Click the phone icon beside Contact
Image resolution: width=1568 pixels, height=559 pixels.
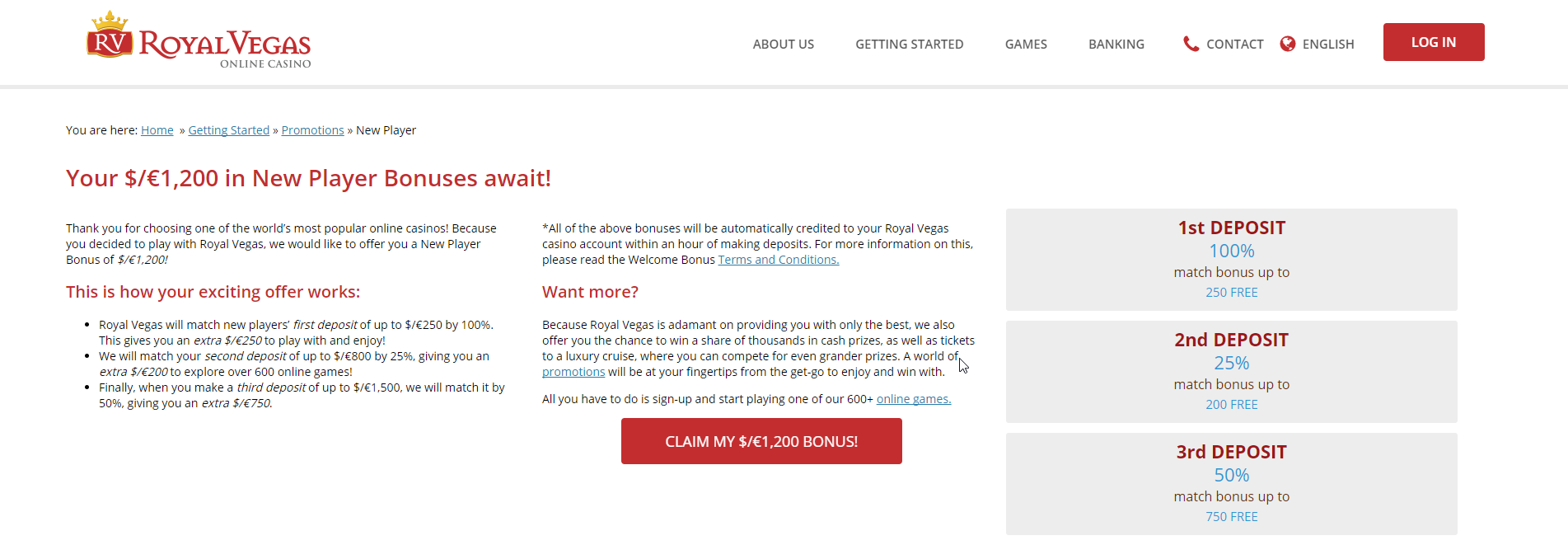(x=1191, y=44)
